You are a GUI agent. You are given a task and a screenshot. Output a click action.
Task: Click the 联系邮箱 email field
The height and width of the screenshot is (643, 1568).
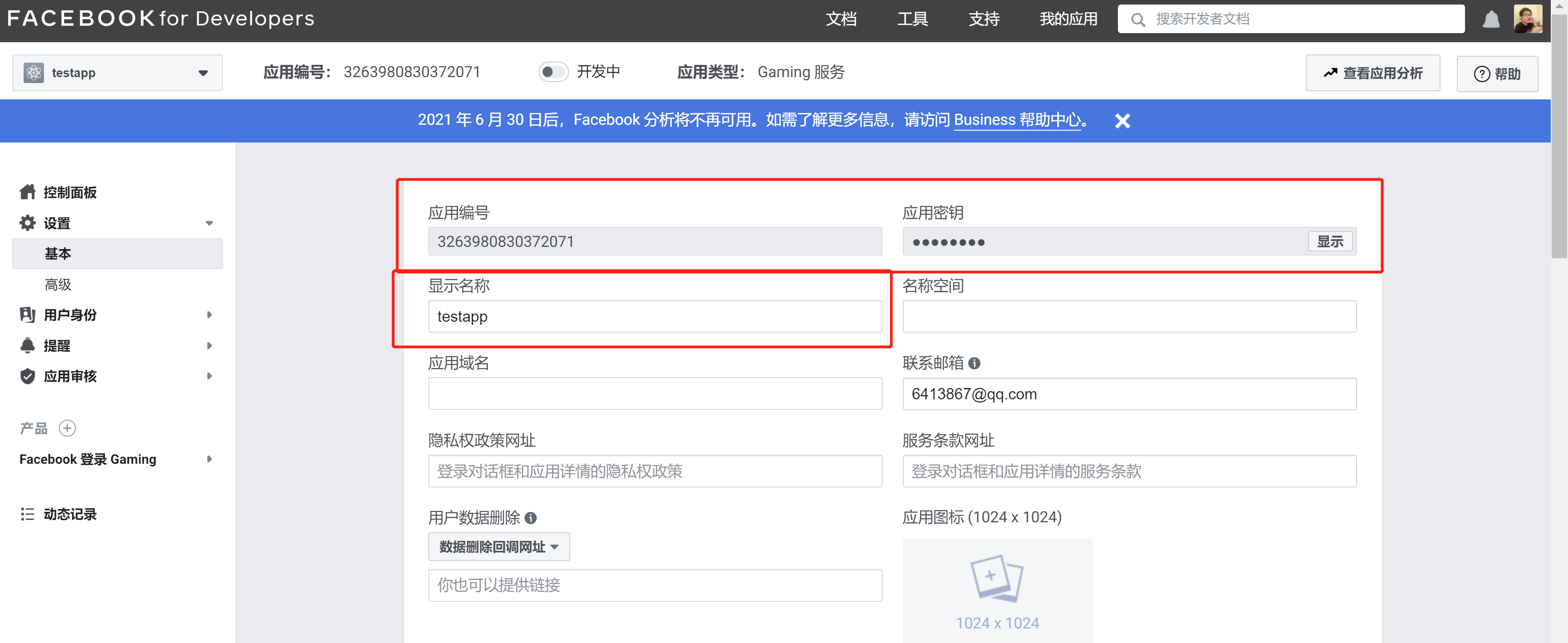tap(1129, 394)
